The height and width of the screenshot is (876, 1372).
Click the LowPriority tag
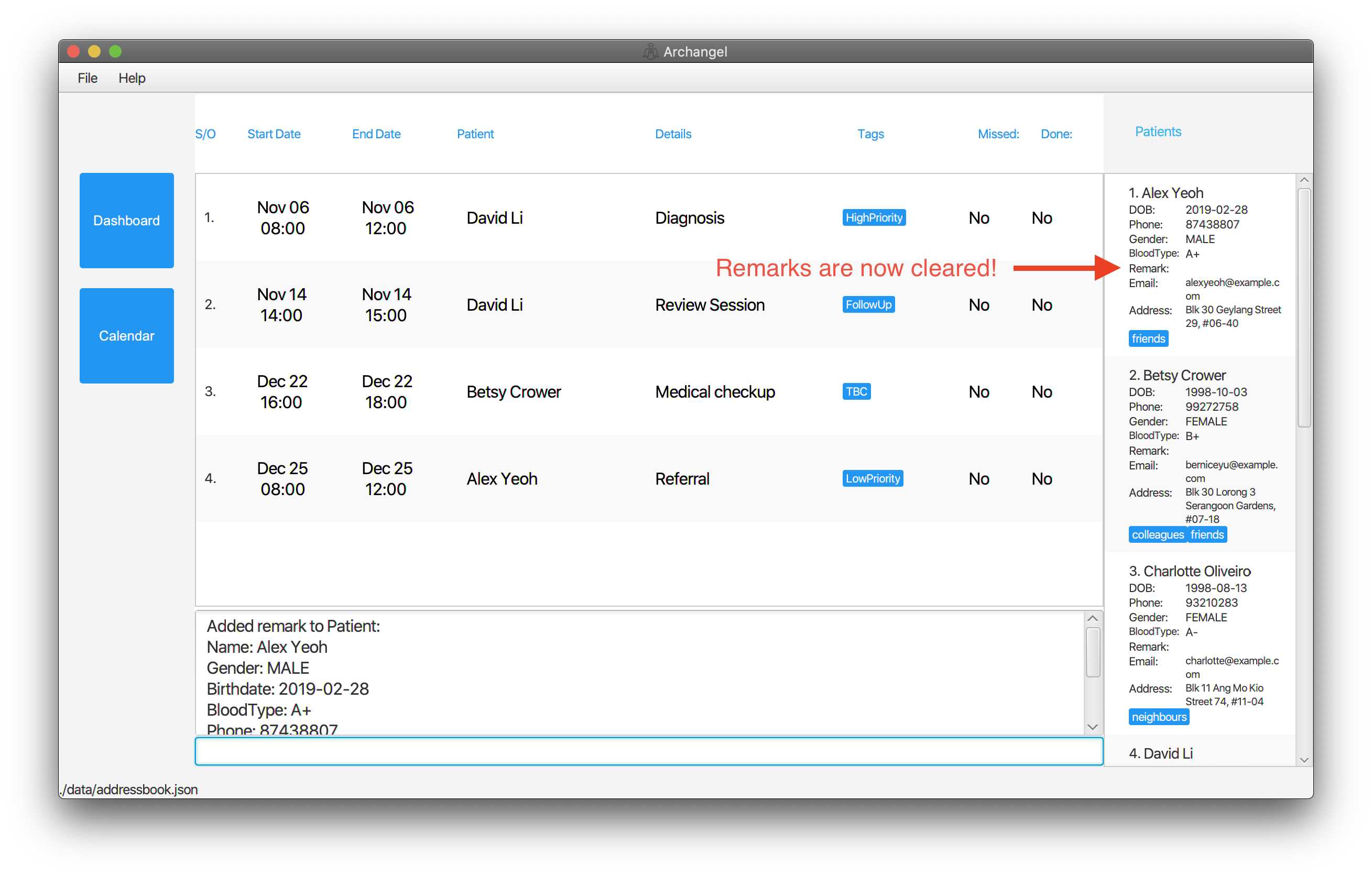pyautogui.click(x=873, y=479)
